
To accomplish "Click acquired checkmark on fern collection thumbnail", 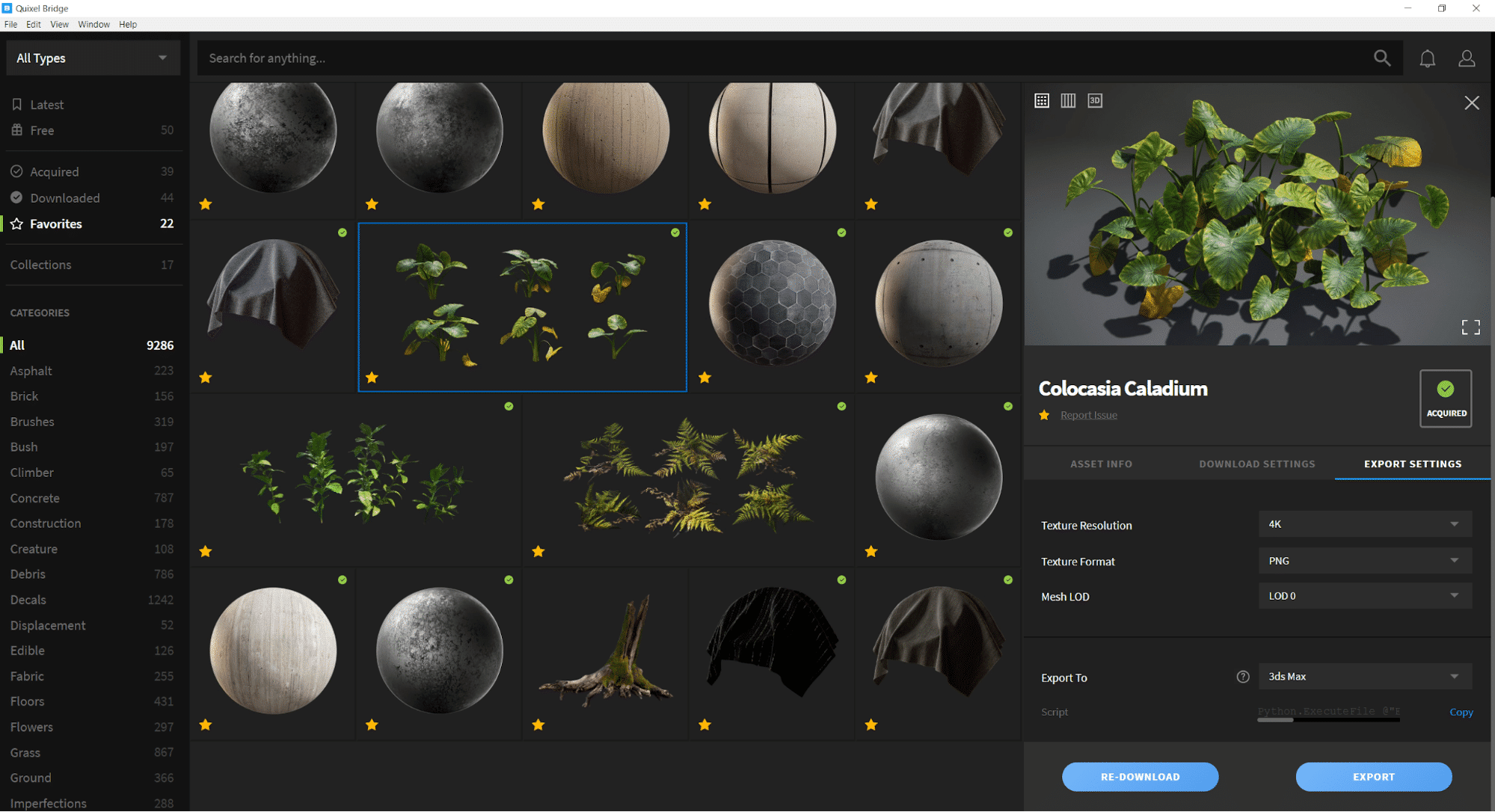I will [841, 406].
